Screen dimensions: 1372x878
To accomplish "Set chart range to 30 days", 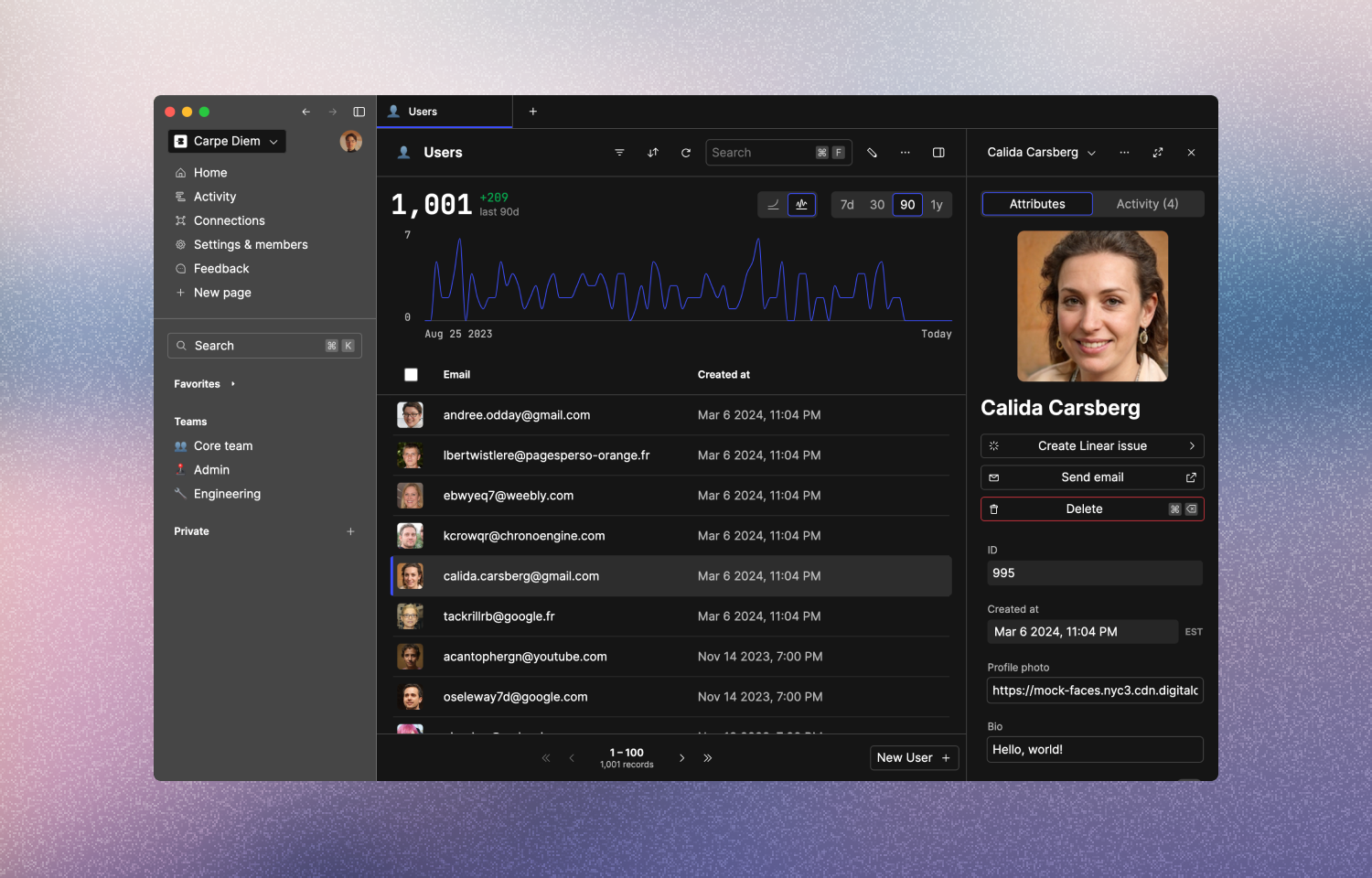I will pyautogui.click(x=877, y=205).
